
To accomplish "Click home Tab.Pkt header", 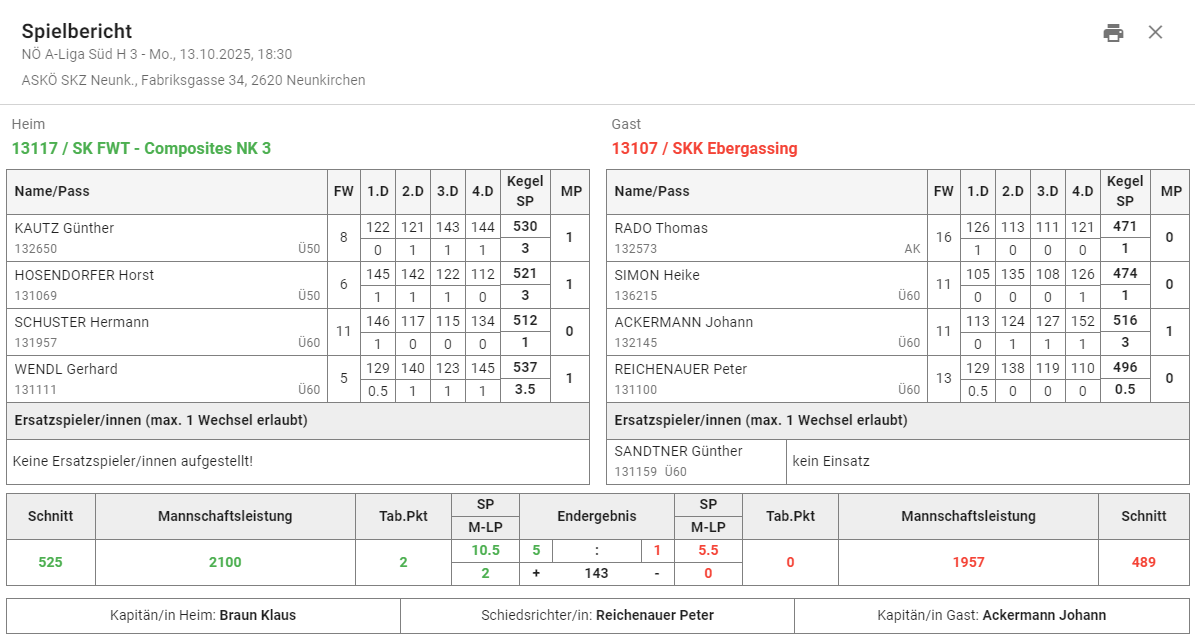I will click(x=403, y=516).
